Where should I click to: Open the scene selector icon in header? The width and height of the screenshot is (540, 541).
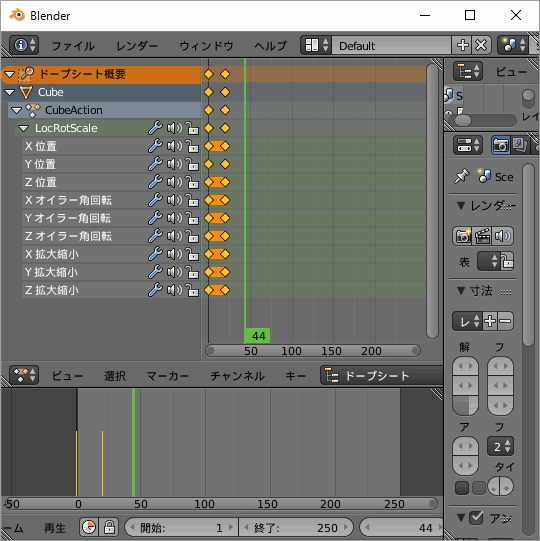coord(513,45)
